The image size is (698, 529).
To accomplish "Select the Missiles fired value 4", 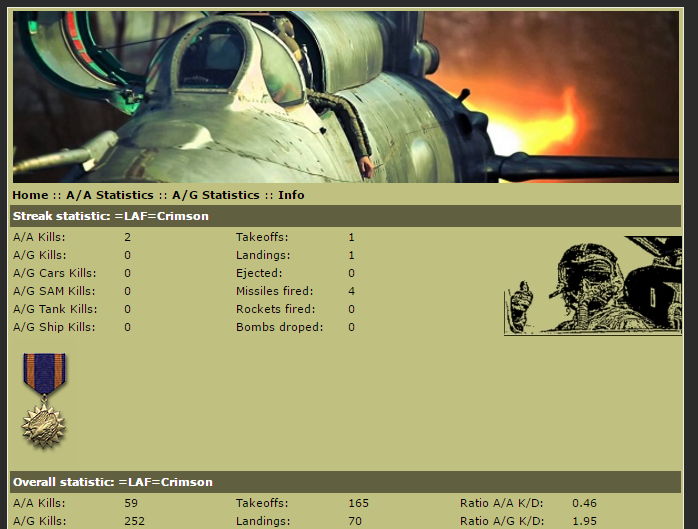I will point(352,291).
